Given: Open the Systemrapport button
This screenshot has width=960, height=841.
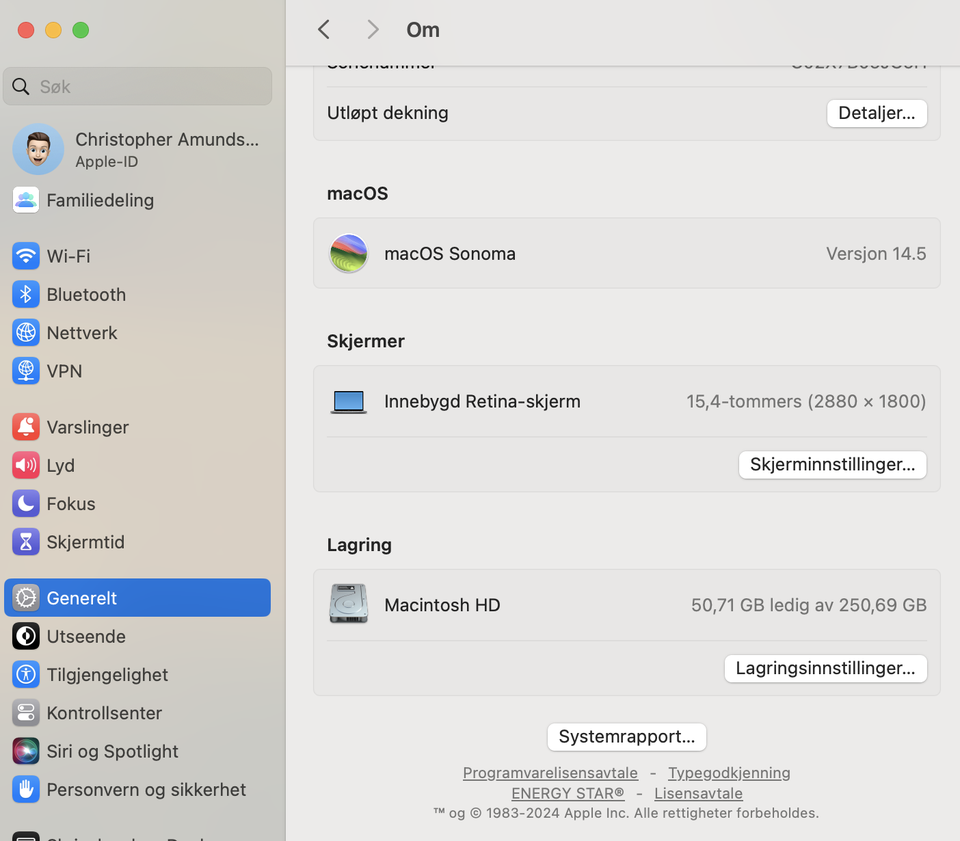Looking at the screenshot, I should tap(626, 737).
